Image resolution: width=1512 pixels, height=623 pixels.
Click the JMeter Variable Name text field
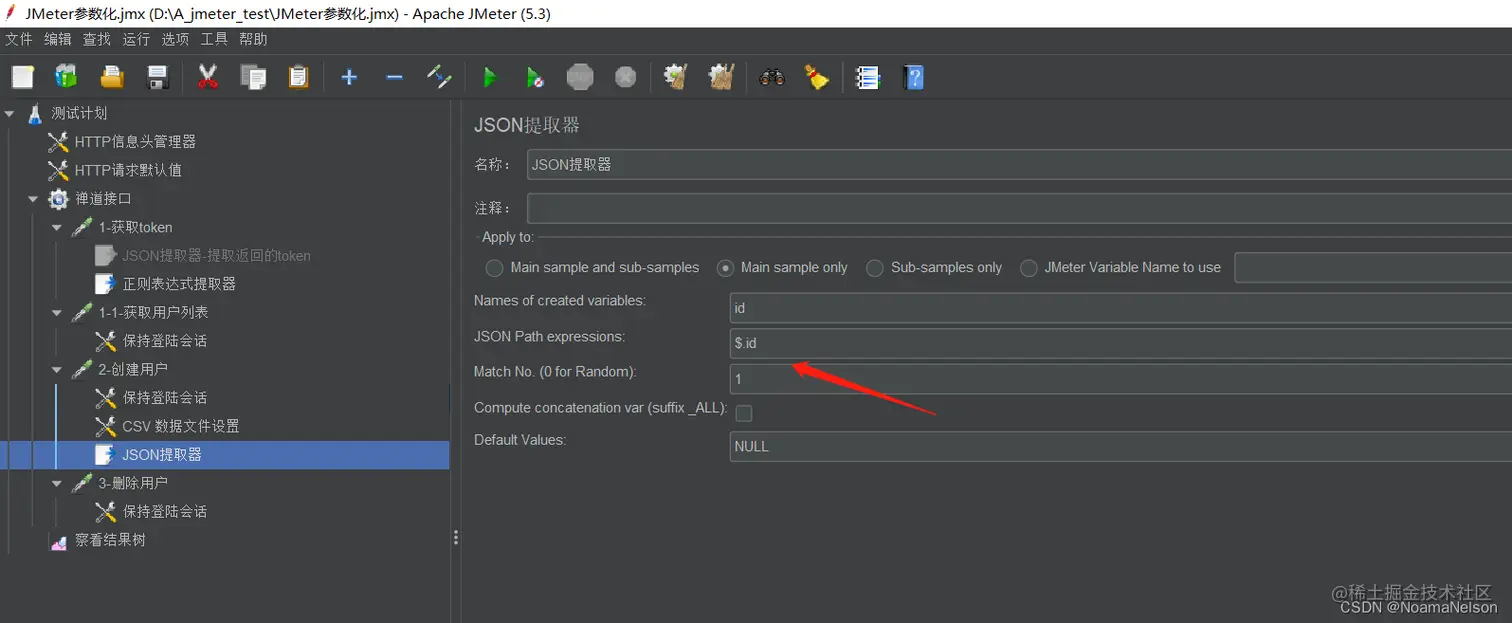click(1373, 268)
